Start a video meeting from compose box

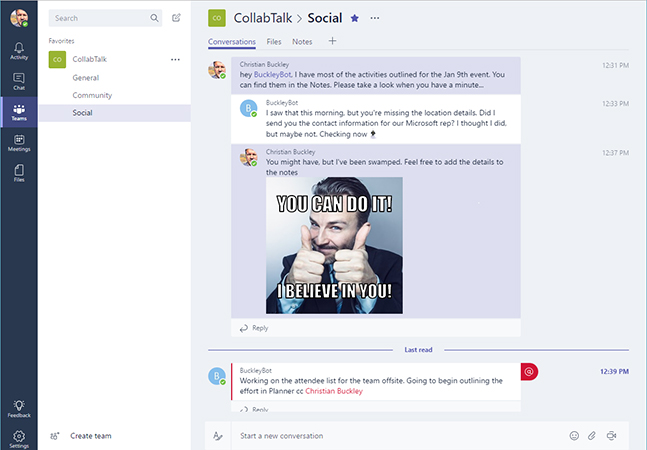click(612, 436)
